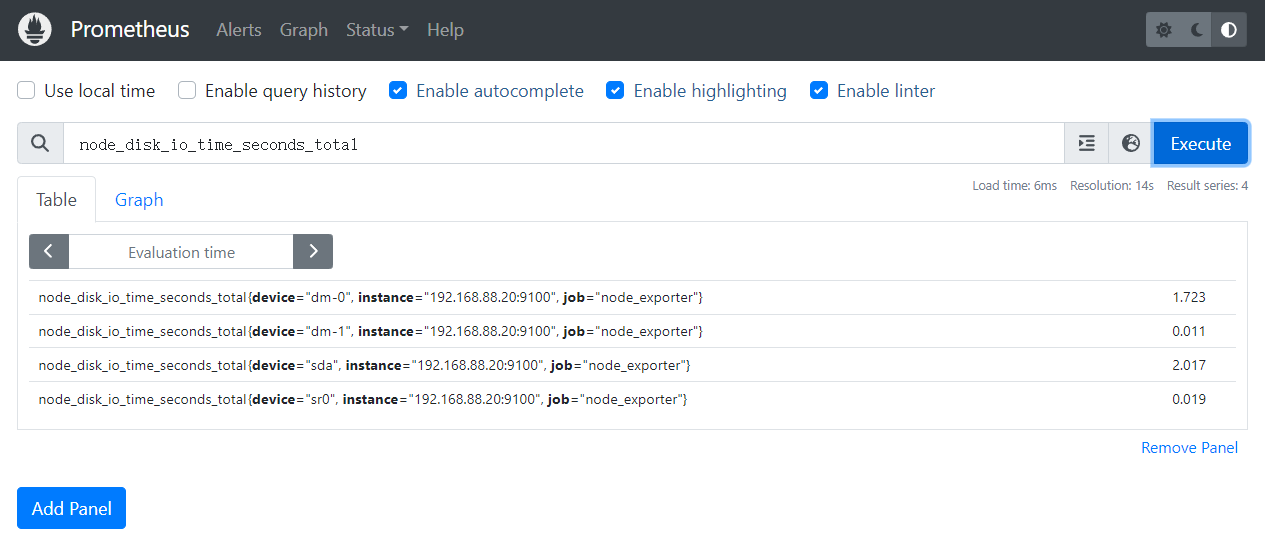
Task: Turn on Enable query history checkbox
Action: [x=187, y=91]
